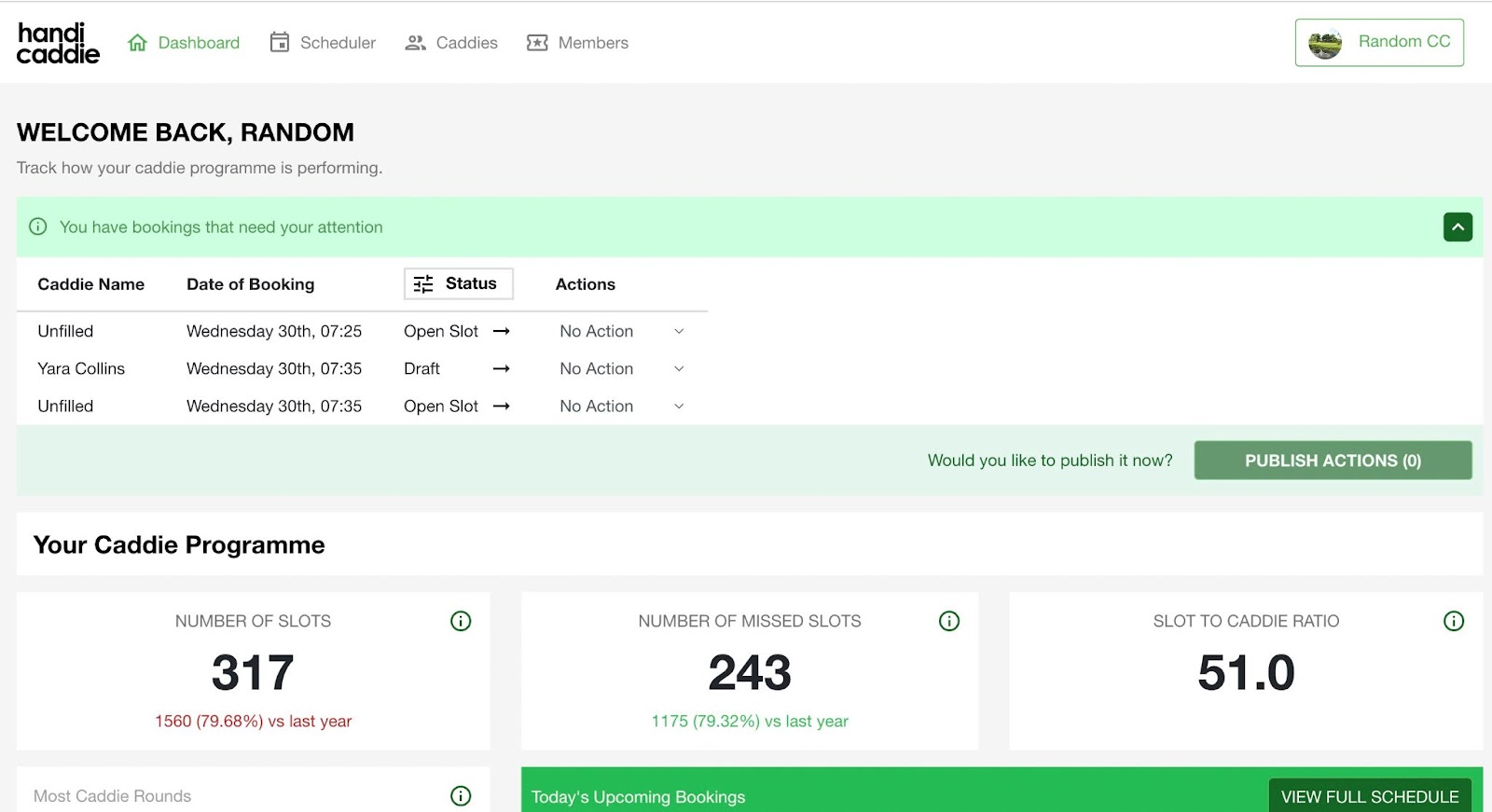Show info for Number of Missed Slots

pos(949,621)
